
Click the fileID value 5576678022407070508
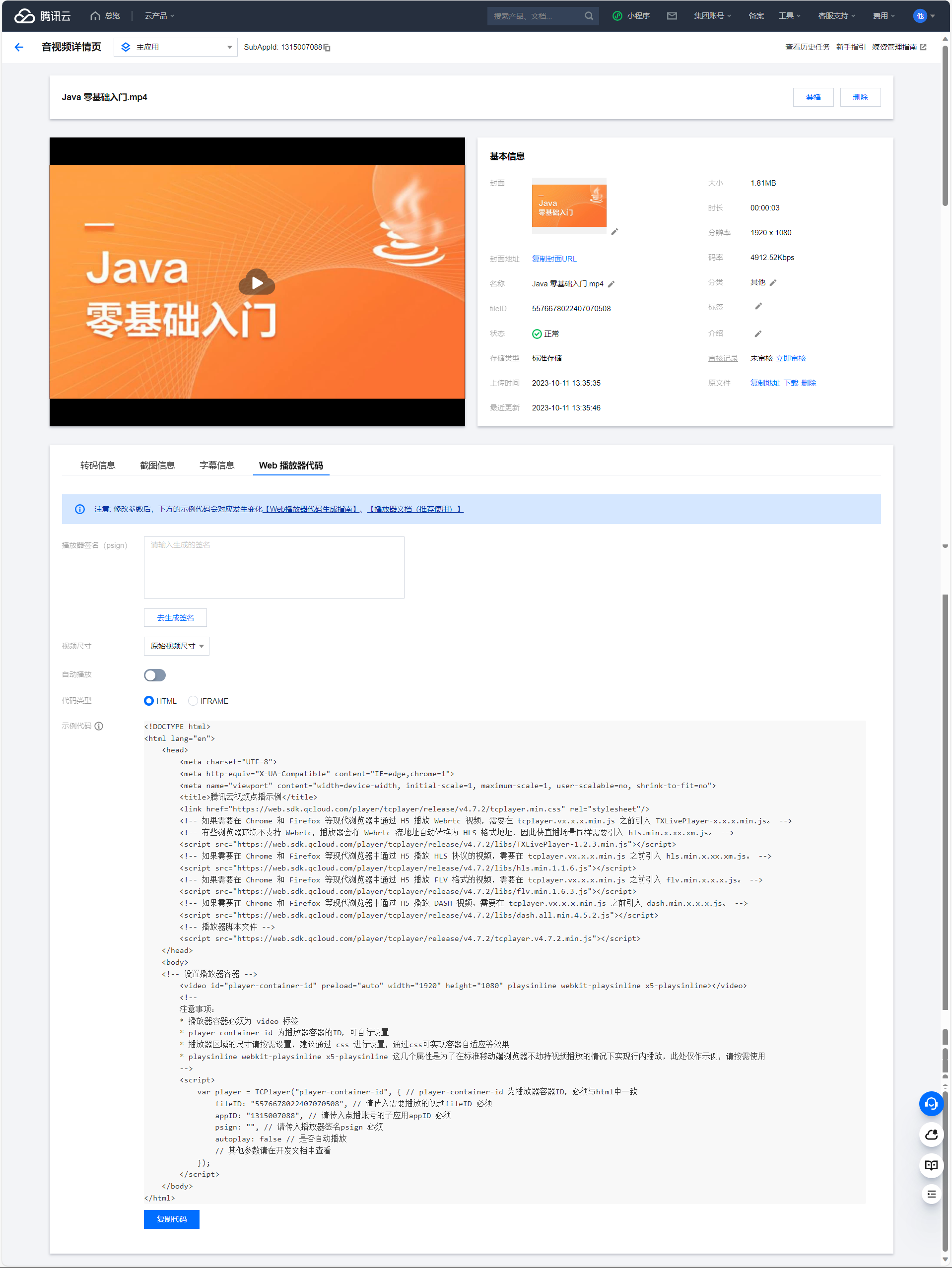[x=571, y=308]
